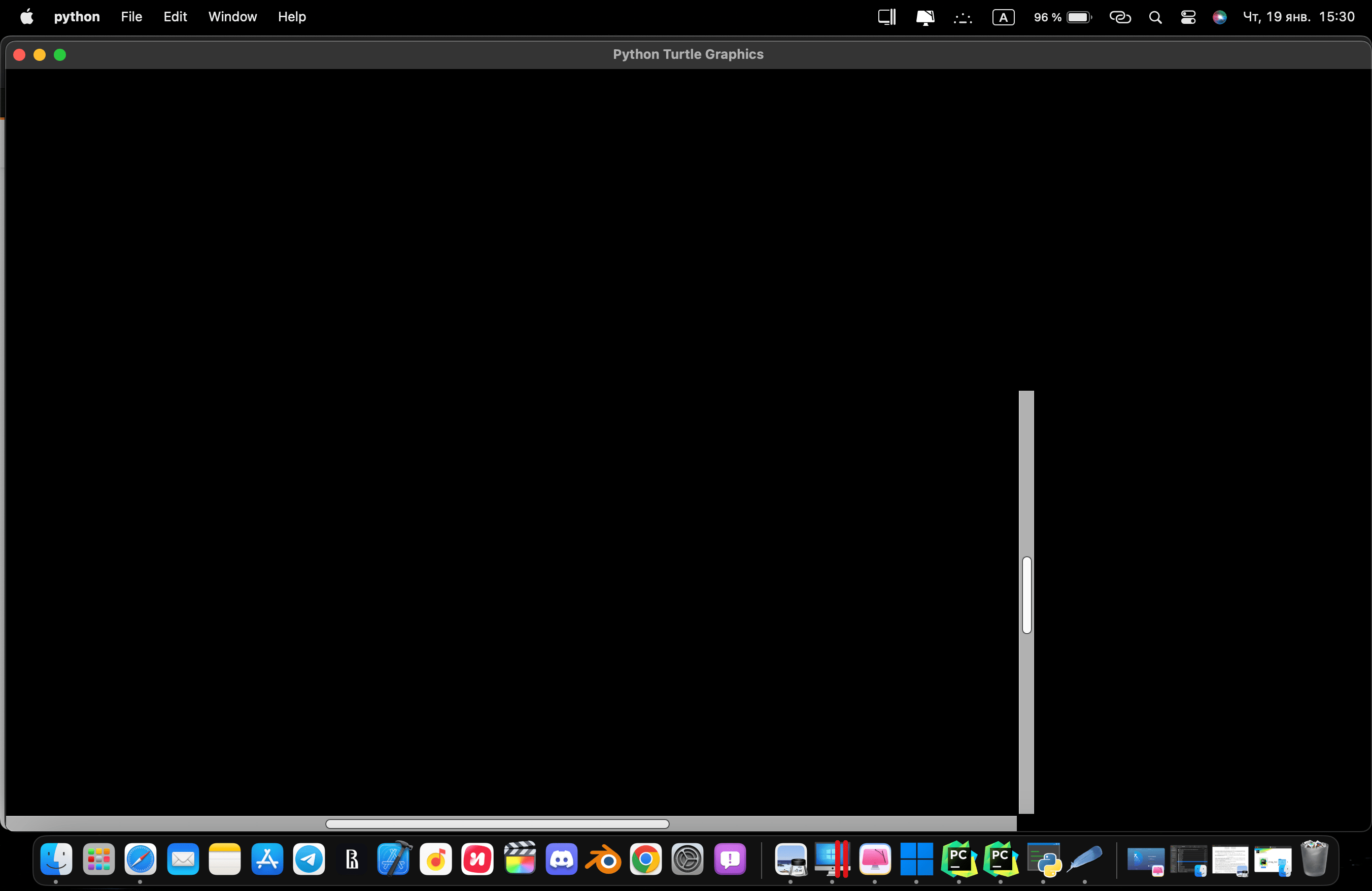Click the horizontal scrollbar track left of the thumb
This screenshot has width=1372, height=891.
(165, 824)
